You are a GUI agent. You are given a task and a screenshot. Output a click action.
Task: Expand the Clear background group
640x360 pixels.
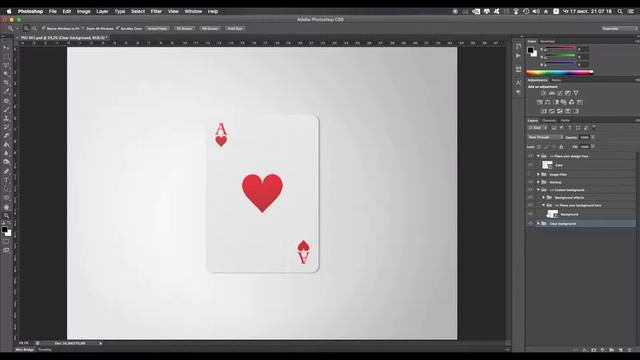coord(538,224)
